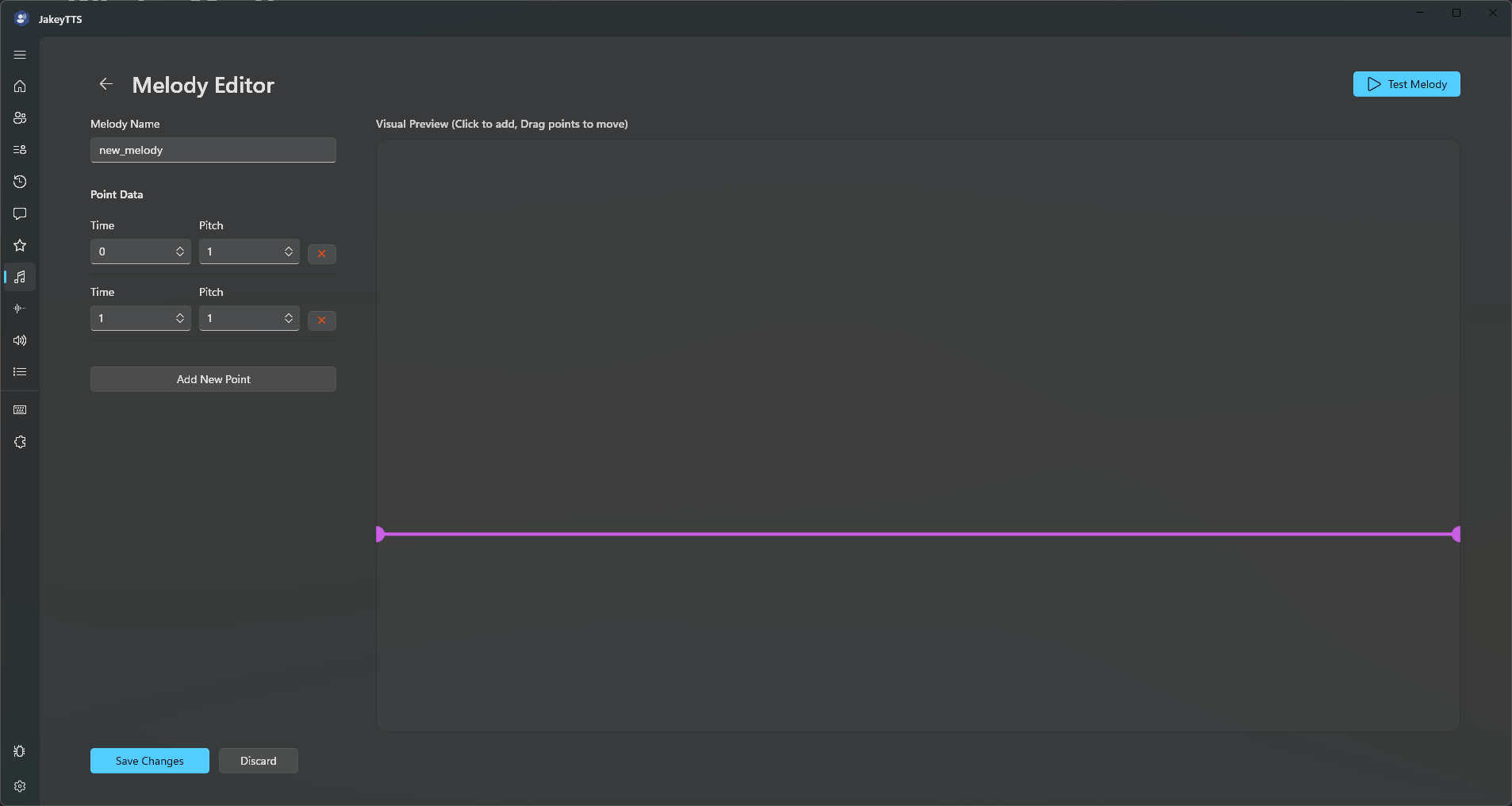
Task: Close the JakeyTTS window
Action: [1493, 13]
